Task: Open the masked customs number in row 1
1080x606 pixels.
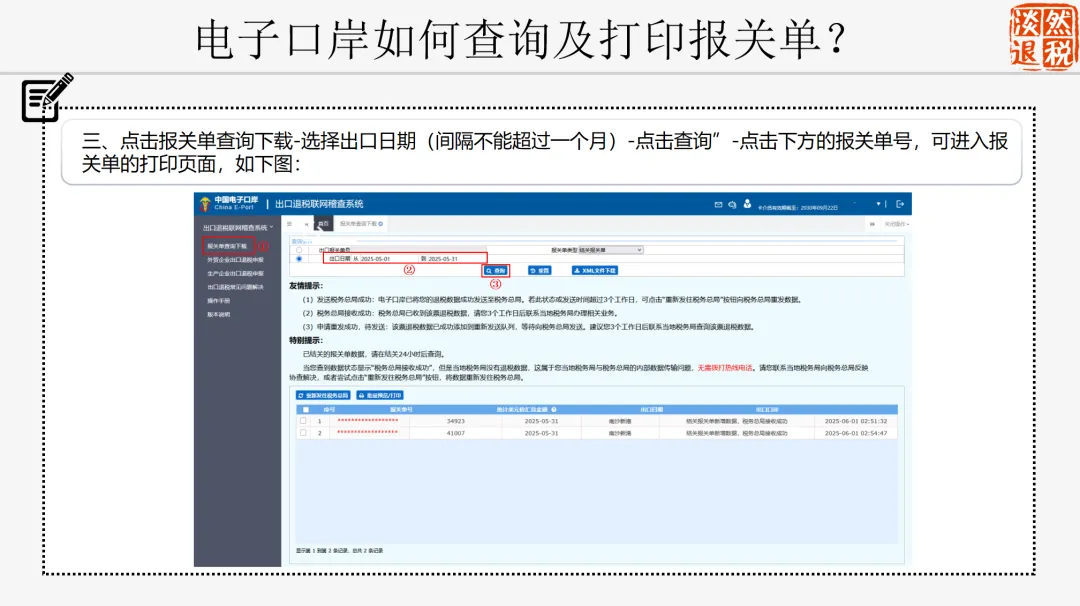Action: click(368, 421)
